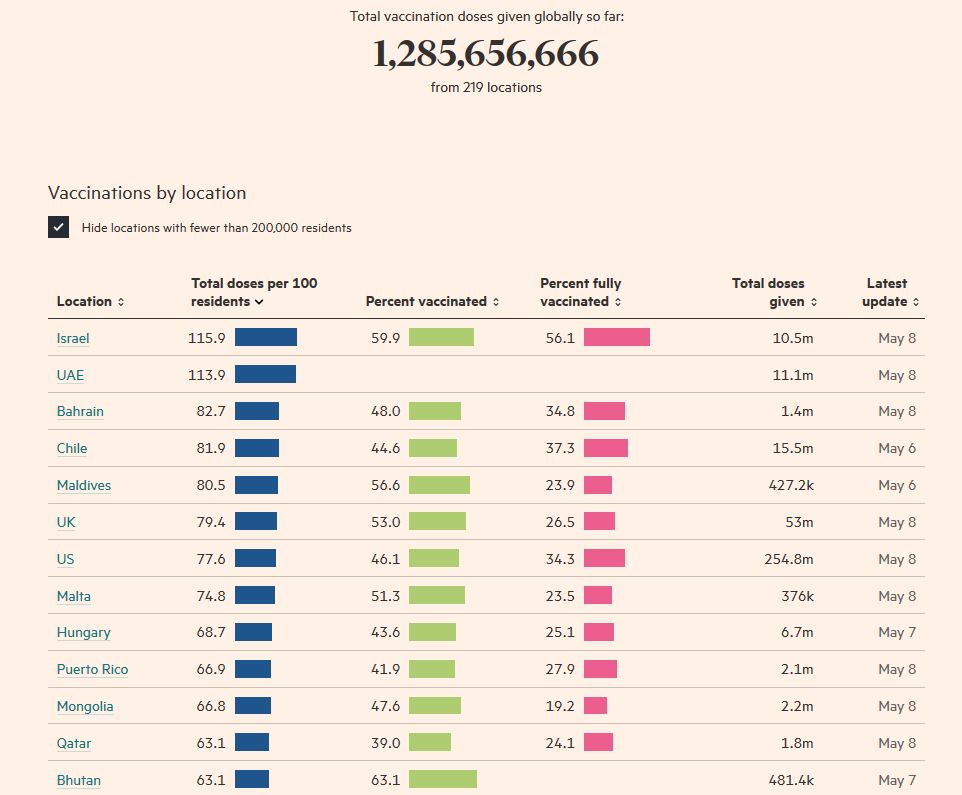Sort by Latest update column
Screen dimensions: 962x795
[890, 292]
